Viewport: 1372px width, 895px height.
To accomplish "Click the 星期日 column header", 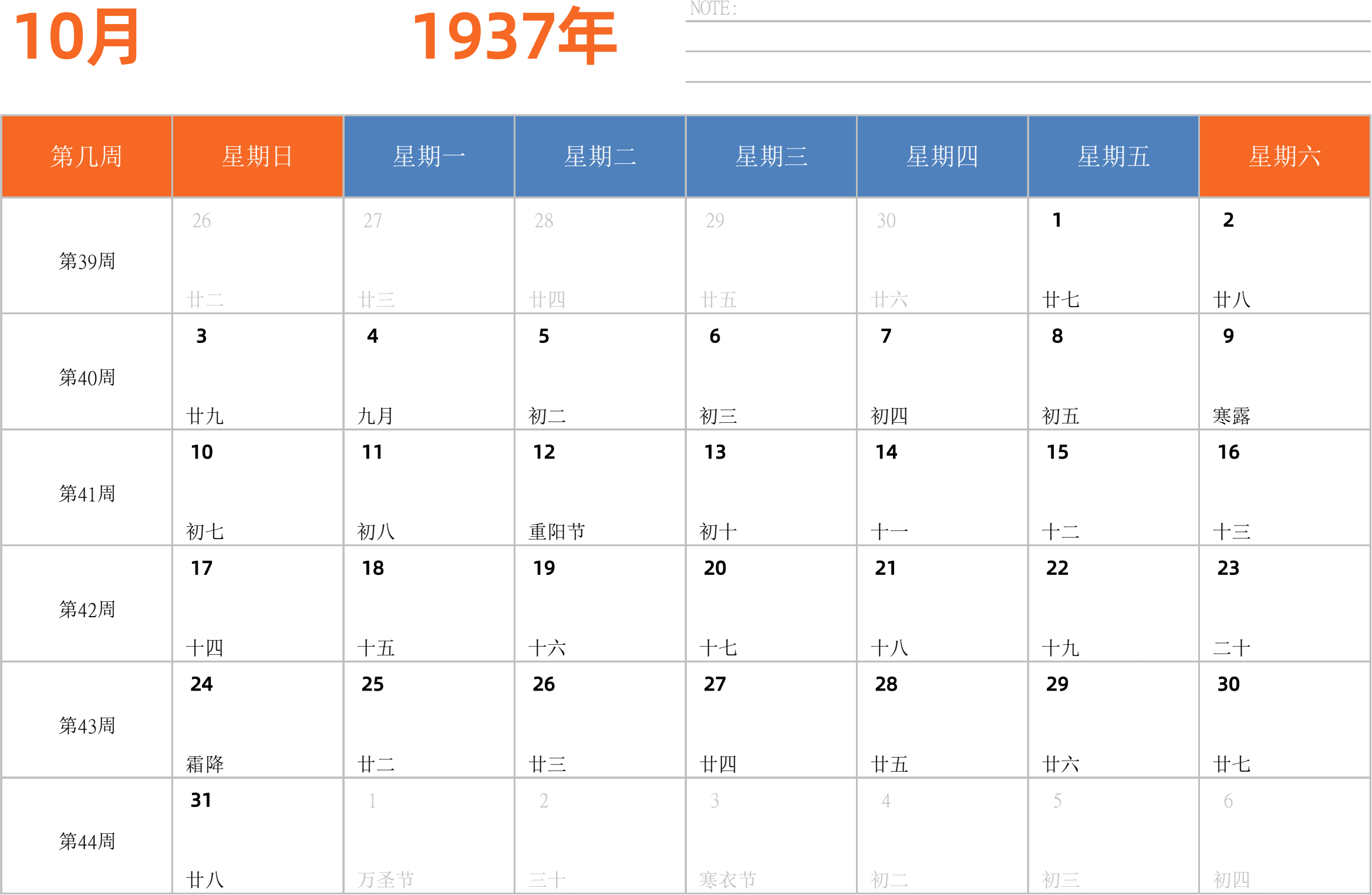I will pos(257,156).
